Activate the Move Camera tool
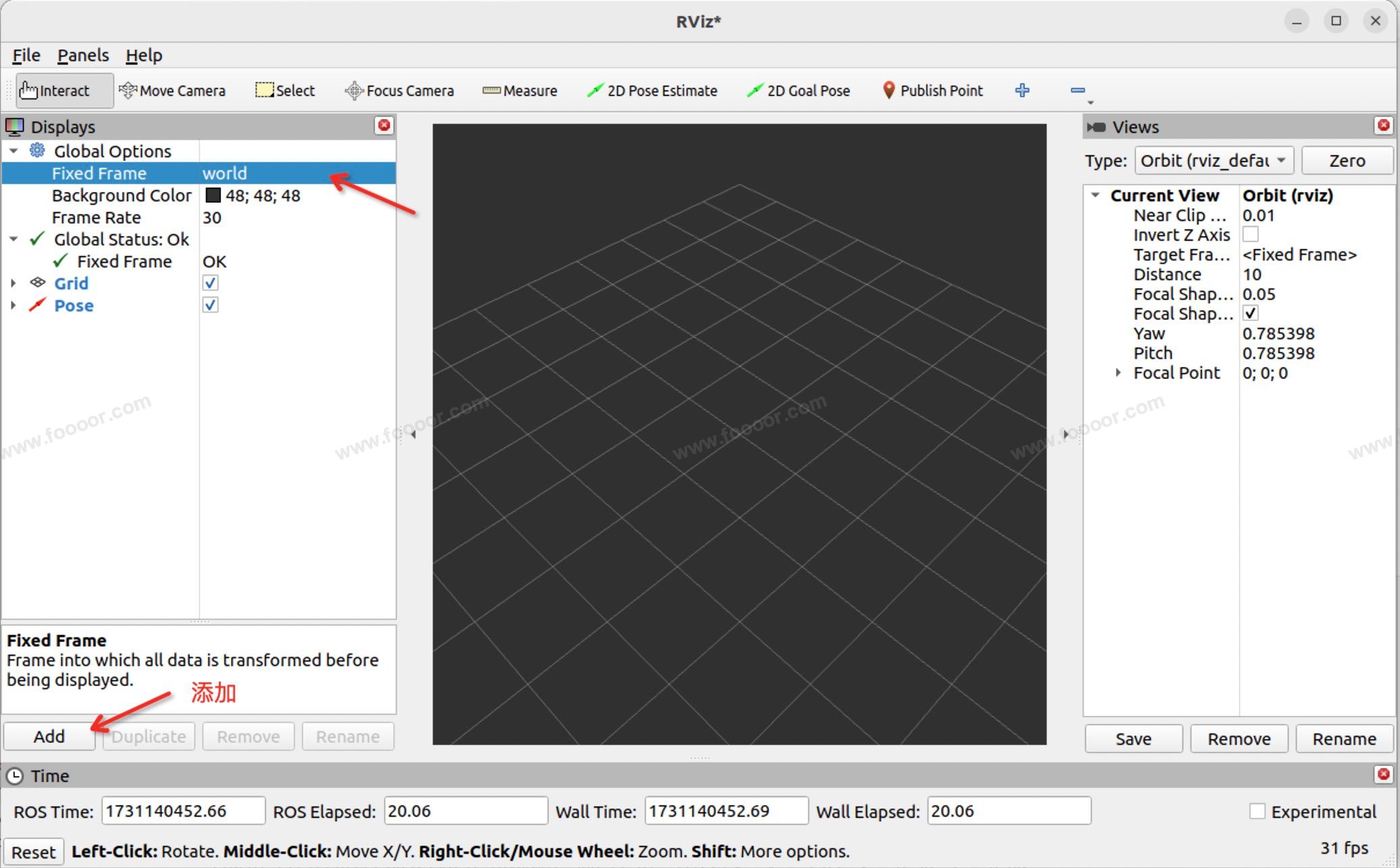This screenshot has height=868, width=1400. click(x=172, y=91)
